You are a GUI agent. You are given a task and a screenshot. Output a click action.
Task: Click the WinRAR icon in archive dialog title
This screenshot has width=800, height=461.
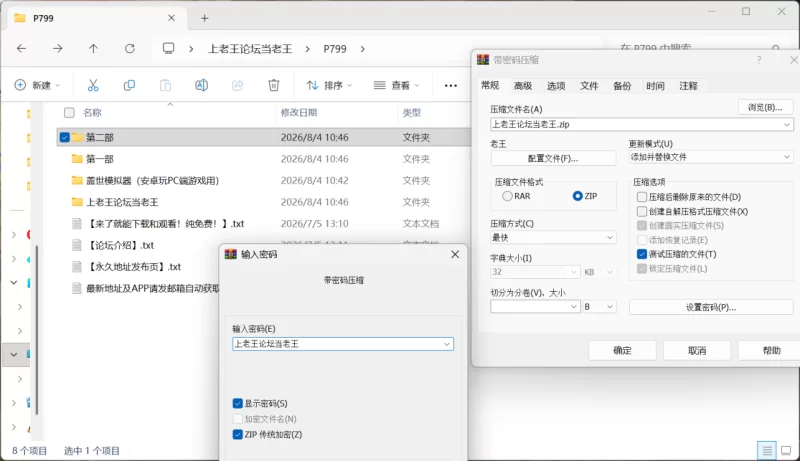(483, 60)
